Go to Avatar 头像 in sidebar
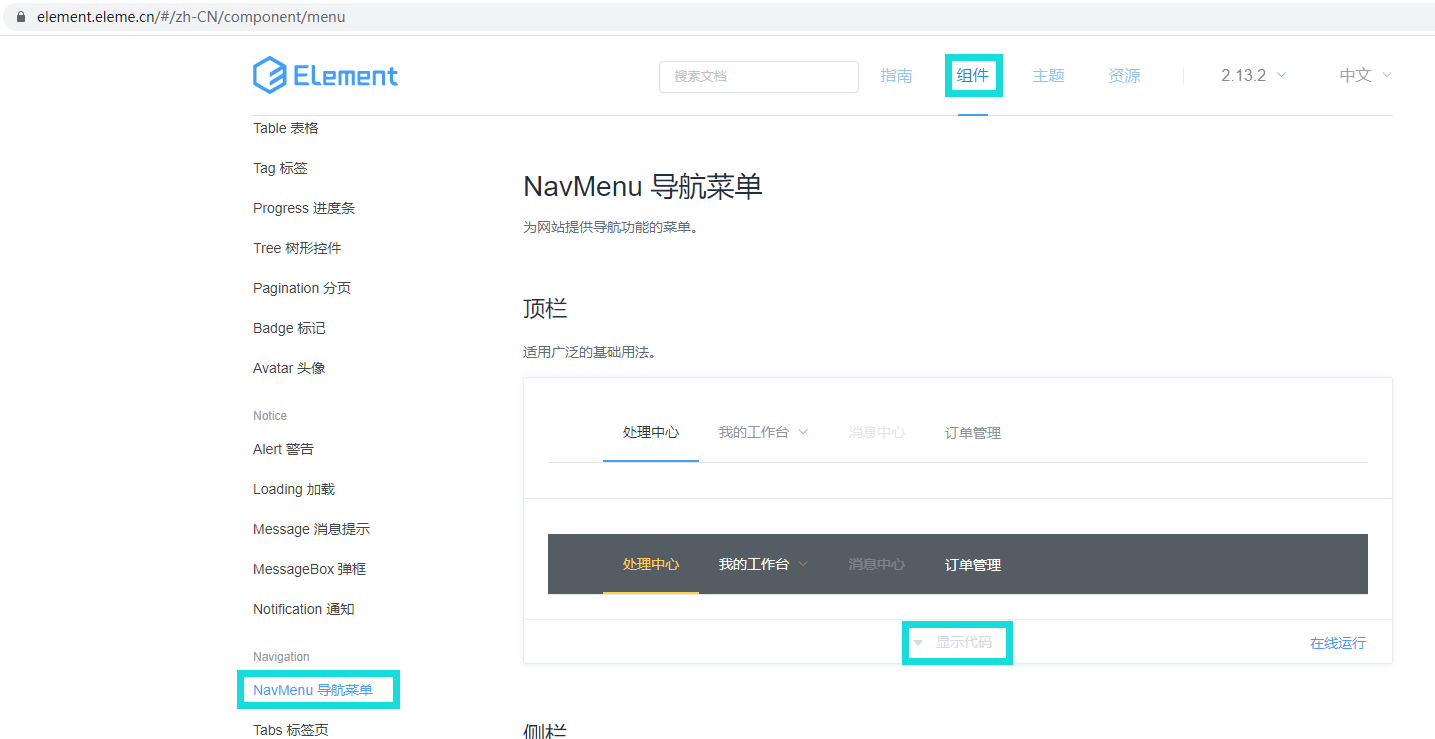Image resolution: width=1435 pixels, height=739 pixels. point(289,368)
